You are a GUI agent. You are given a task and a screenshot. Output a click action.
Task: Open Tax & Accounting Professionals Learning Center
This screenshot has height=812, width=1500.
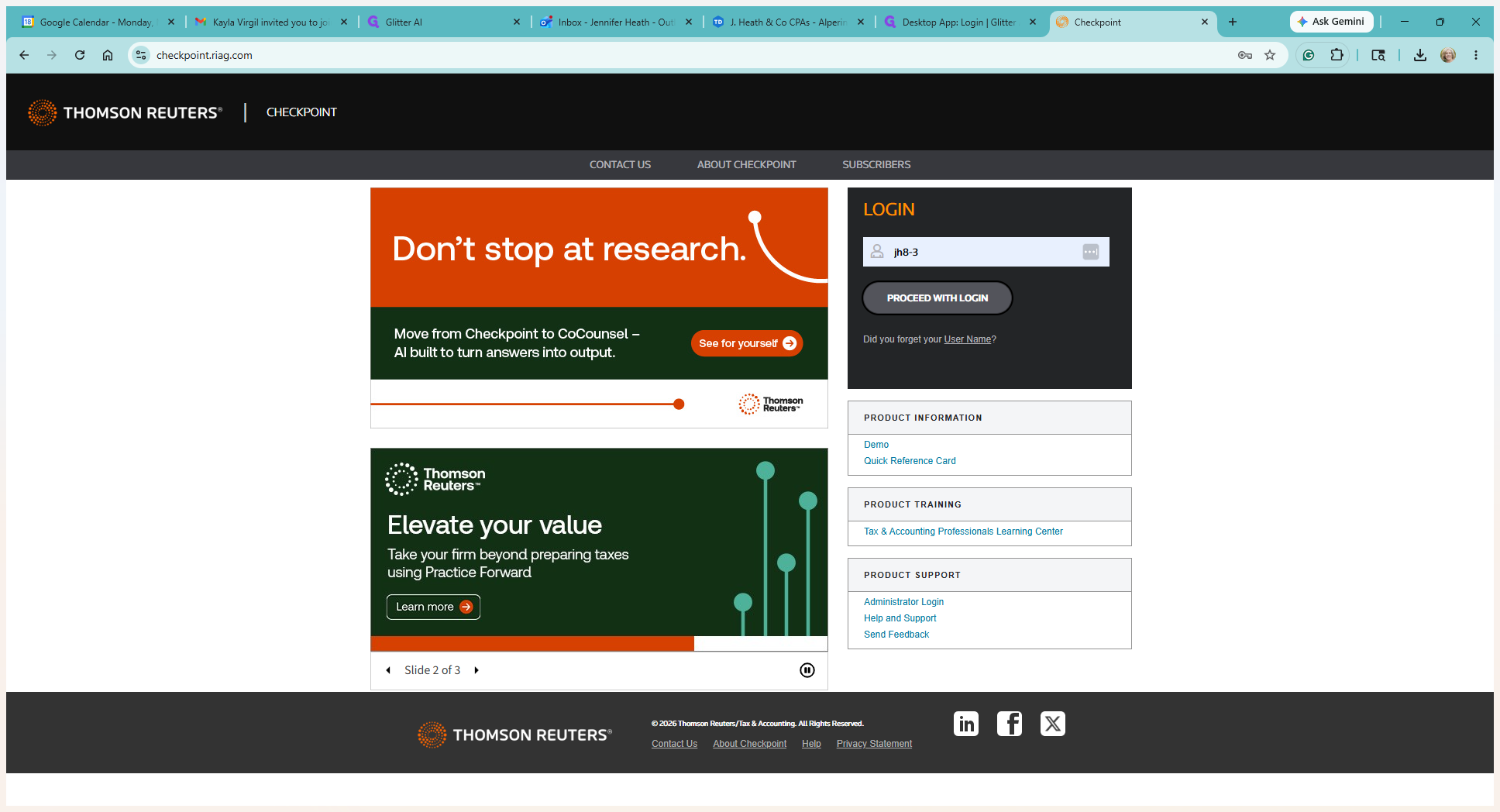[963, 532]
